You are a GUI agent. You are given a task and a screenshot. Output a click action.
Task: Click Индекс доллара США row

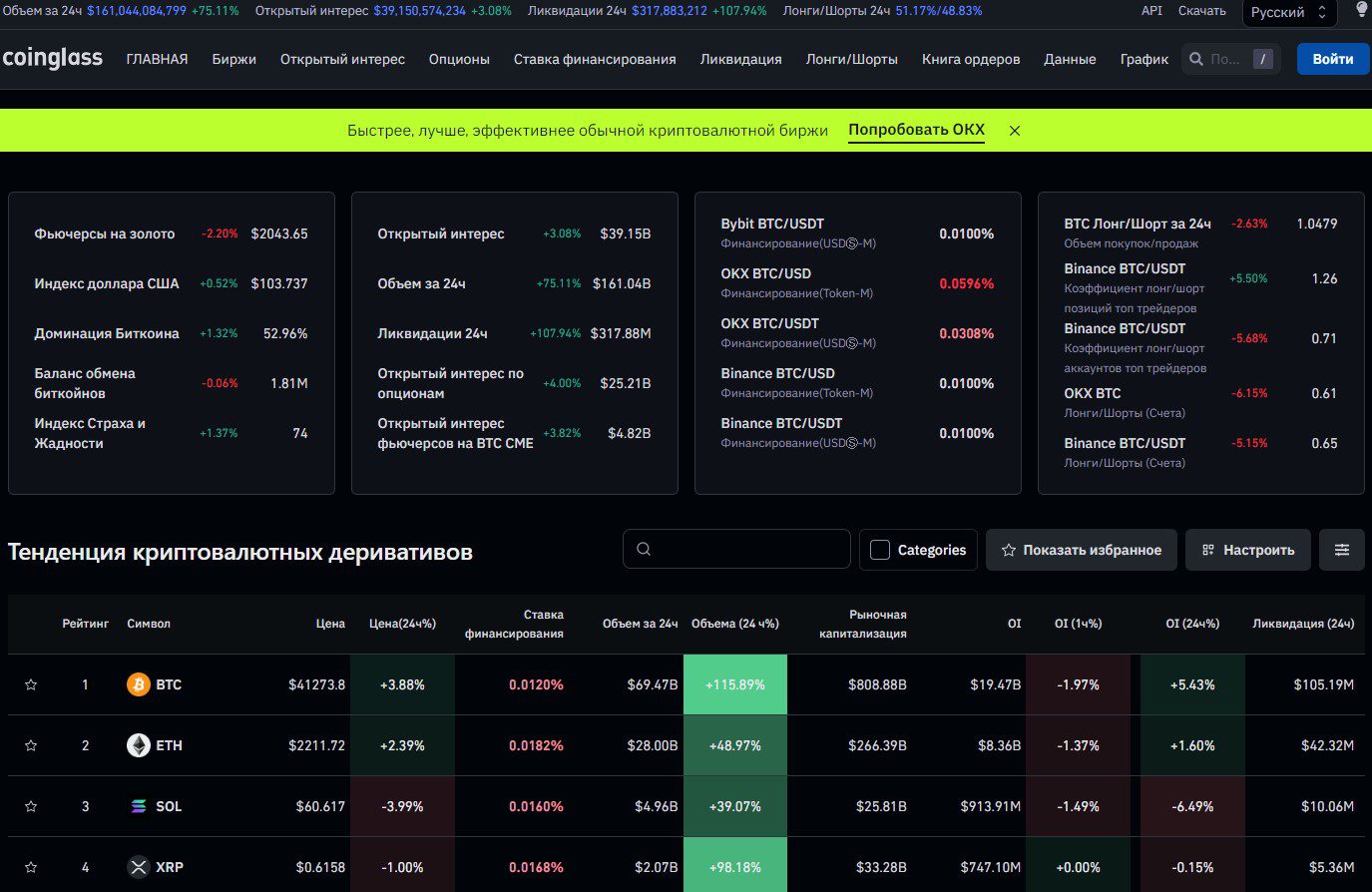point(171,283)
